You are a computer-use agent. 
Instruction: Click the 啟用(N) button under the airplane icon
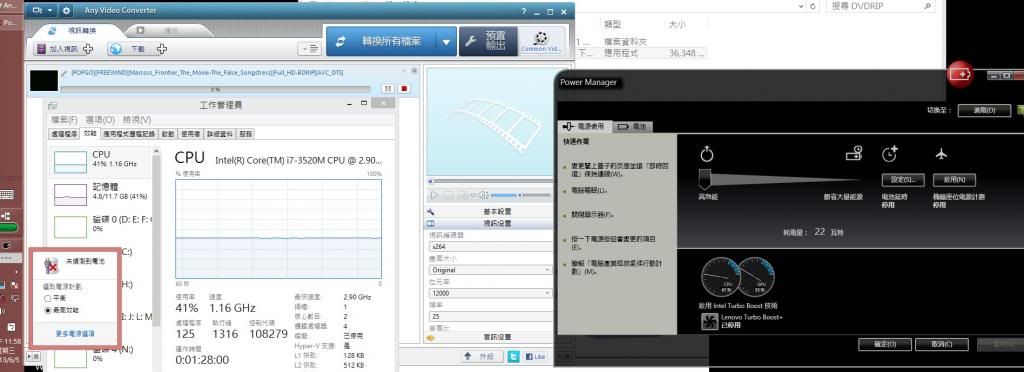coord(955,179)
